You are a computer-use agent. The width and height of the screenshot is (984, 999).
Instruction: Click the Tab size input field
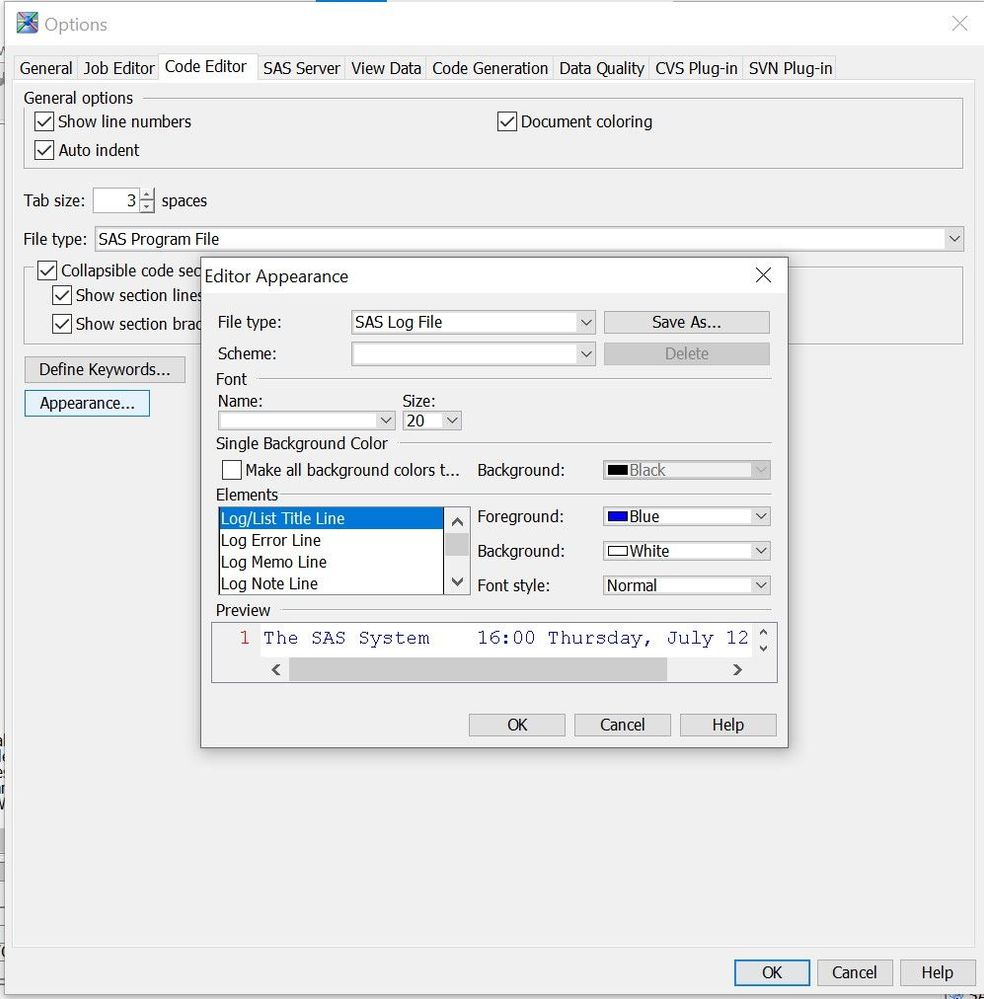[x=117, y=201]
